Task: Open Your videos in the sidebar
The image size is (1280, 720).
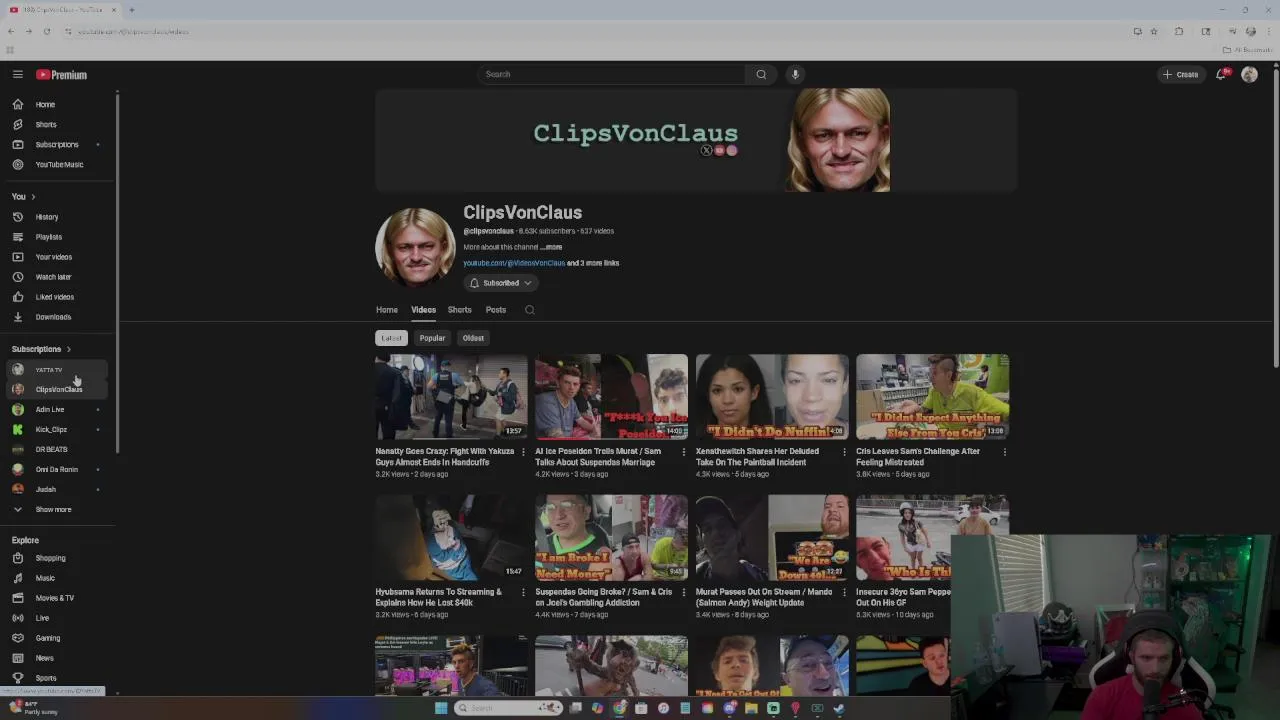Action: 58,257
